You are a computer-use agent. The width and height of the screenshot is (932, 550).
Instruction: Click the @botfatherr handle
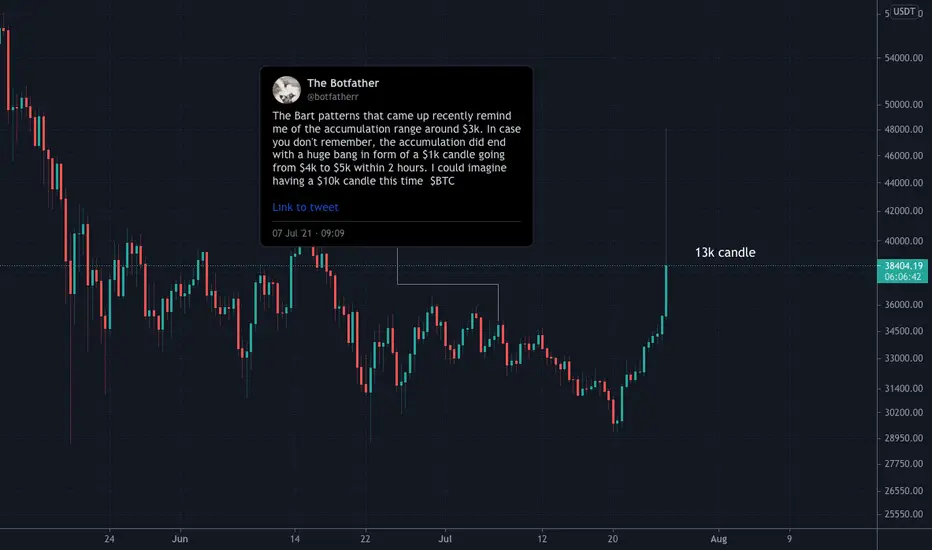[x=332, y=96]
